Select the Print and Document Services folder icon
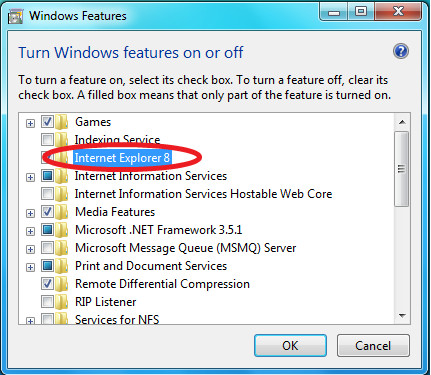The height and width of the screenshot is (375, 431). (62, 266)
